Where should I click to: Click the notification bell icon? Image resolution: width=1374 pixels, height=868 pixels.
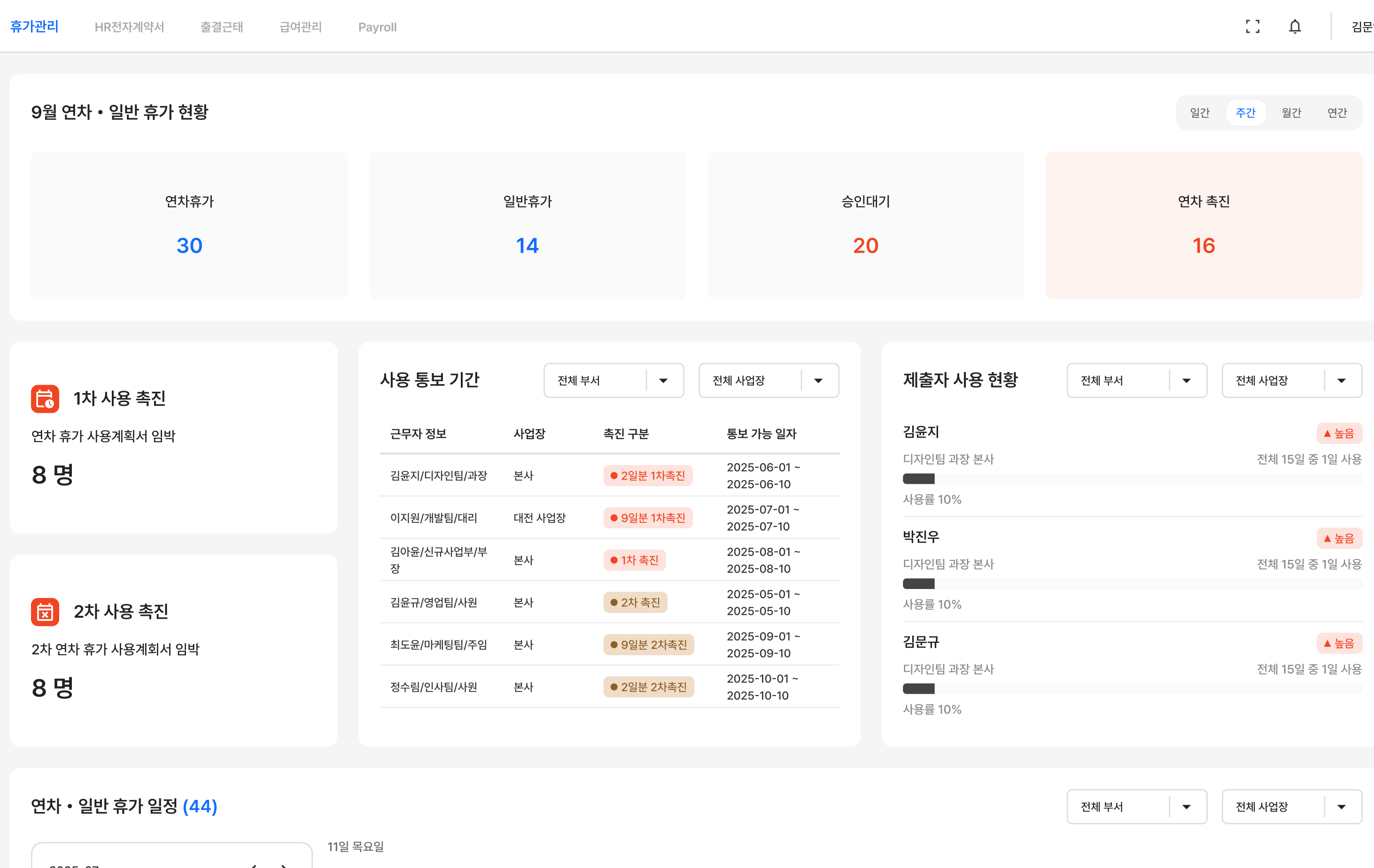tap(1295, 27)
